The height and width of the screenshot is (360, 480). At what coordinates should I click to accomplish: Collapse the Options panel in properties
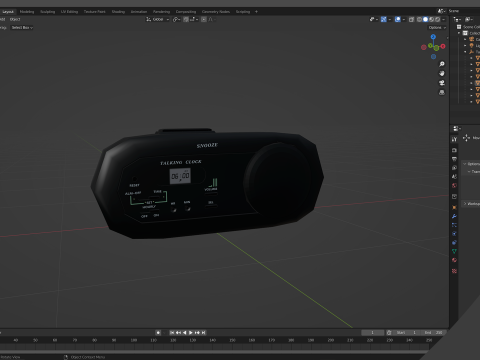[x=465, y=164]
